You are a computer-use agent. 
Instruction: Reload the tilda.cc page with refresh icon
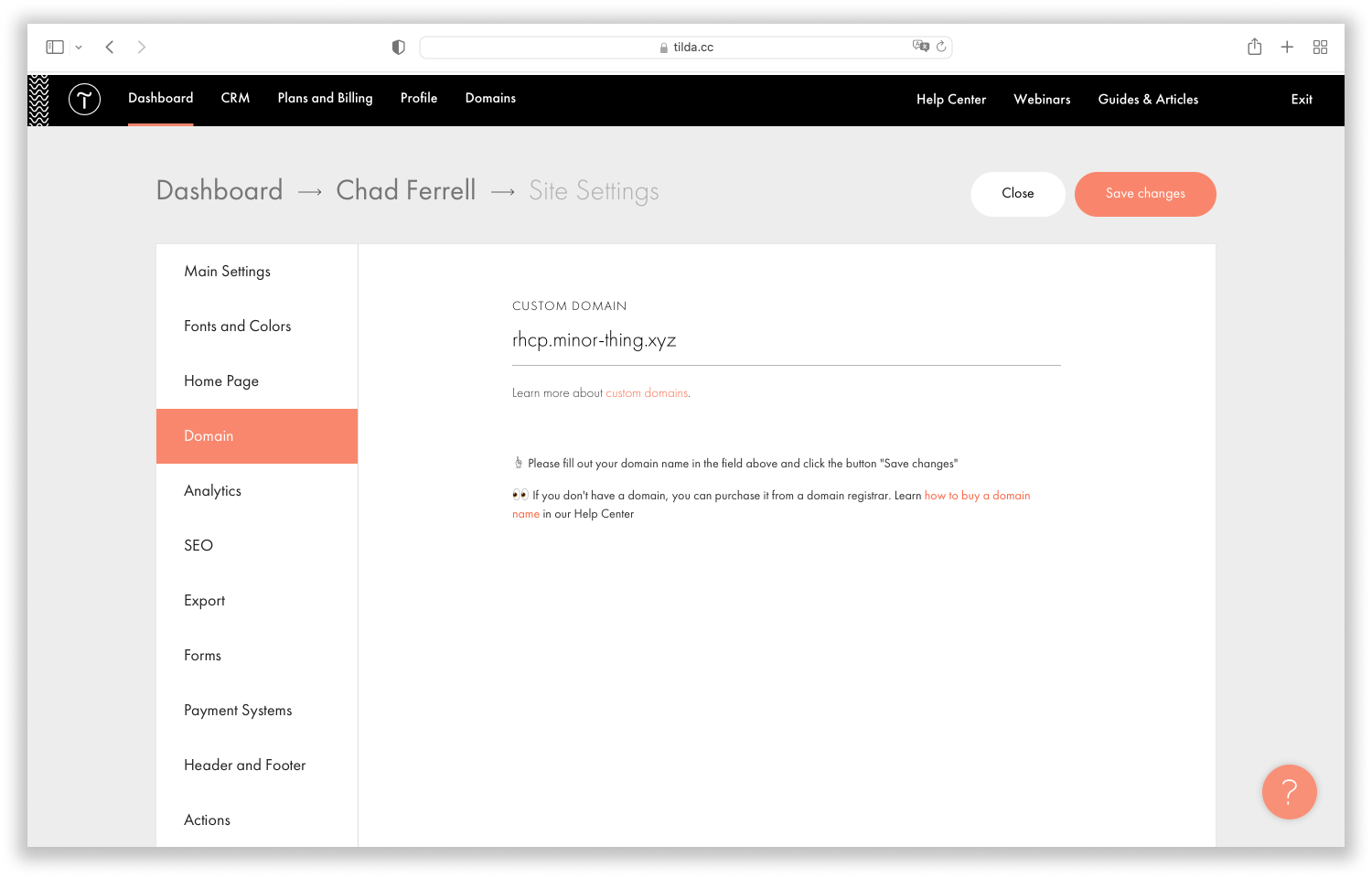[x=942, y=47]
